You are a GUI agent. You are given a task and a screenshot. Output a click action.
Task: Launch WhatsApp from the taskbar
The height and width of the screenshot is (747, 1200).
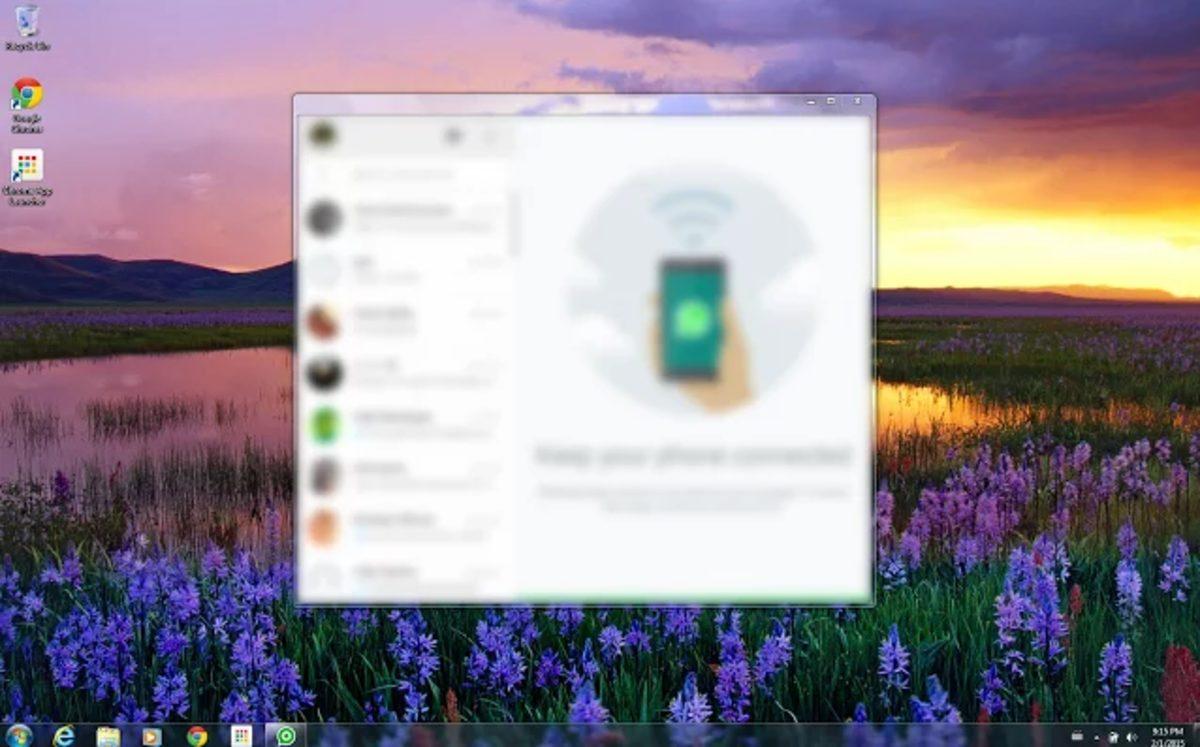pos(287,733)
